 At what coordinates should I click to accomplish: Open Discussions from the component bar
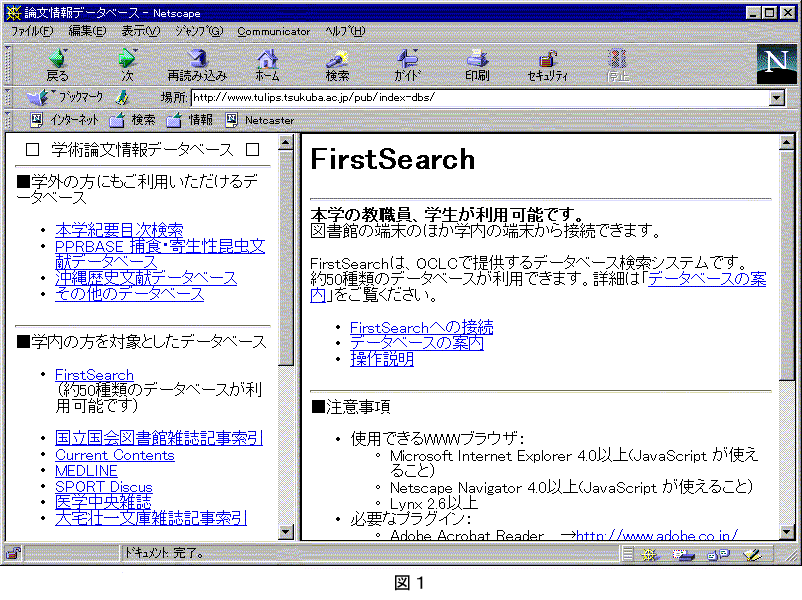pyautogui.click(x=718, y=554)
